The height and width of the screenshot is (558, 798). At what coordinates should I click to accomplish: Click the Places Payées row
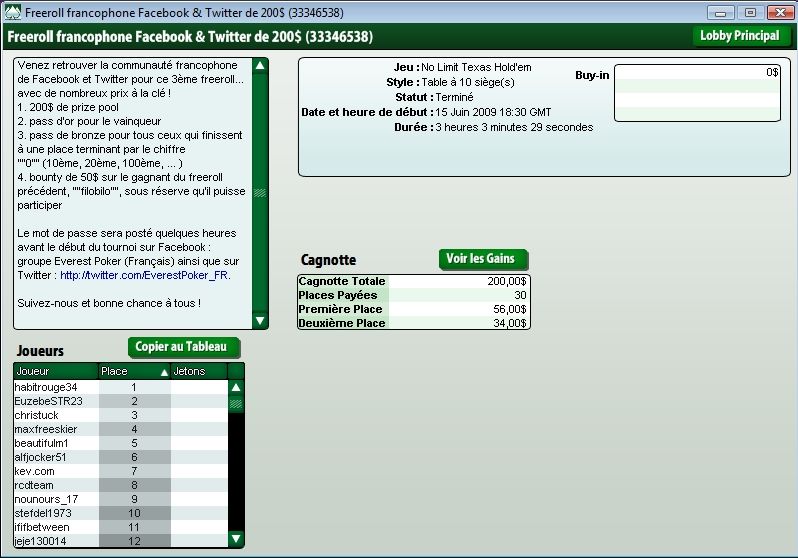pyautogui.click(x=414, y=295)
